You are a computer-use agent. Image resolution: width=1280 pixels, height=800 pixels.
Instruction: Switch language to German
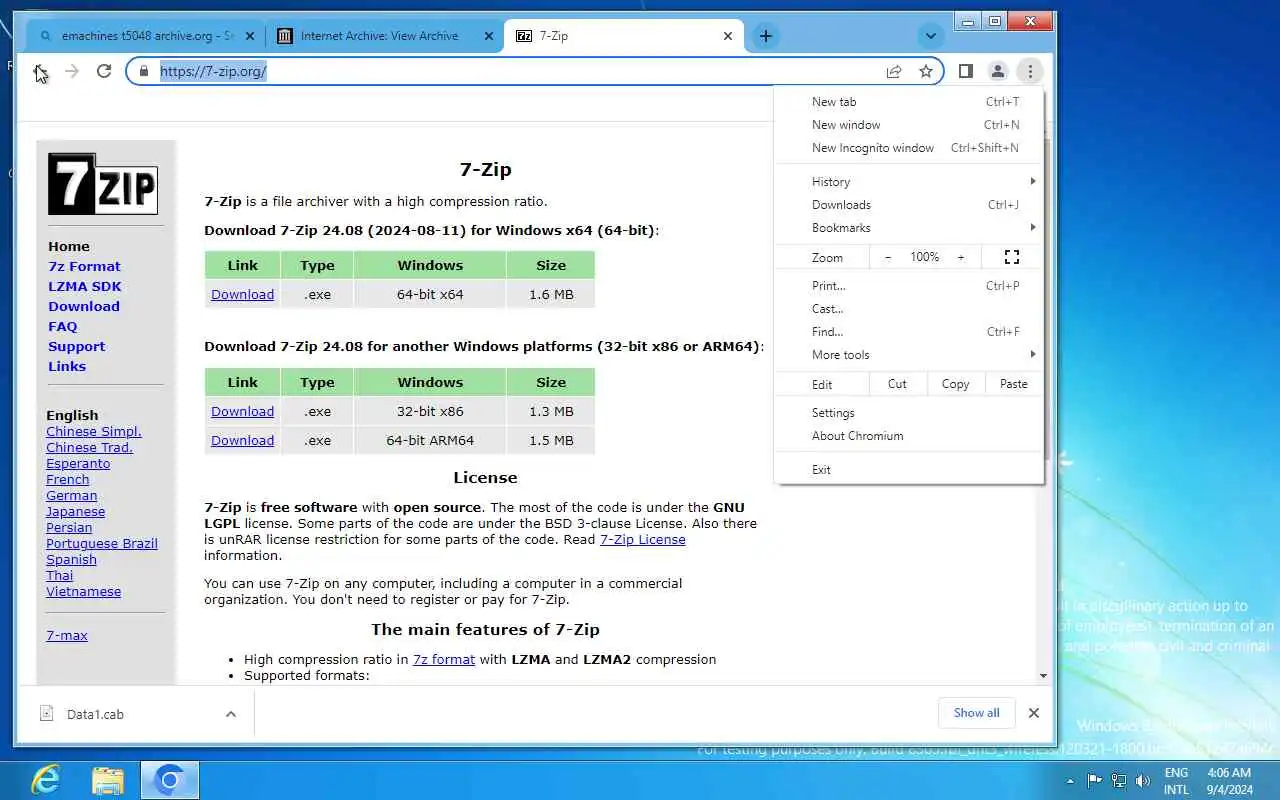tap(71, 495)
